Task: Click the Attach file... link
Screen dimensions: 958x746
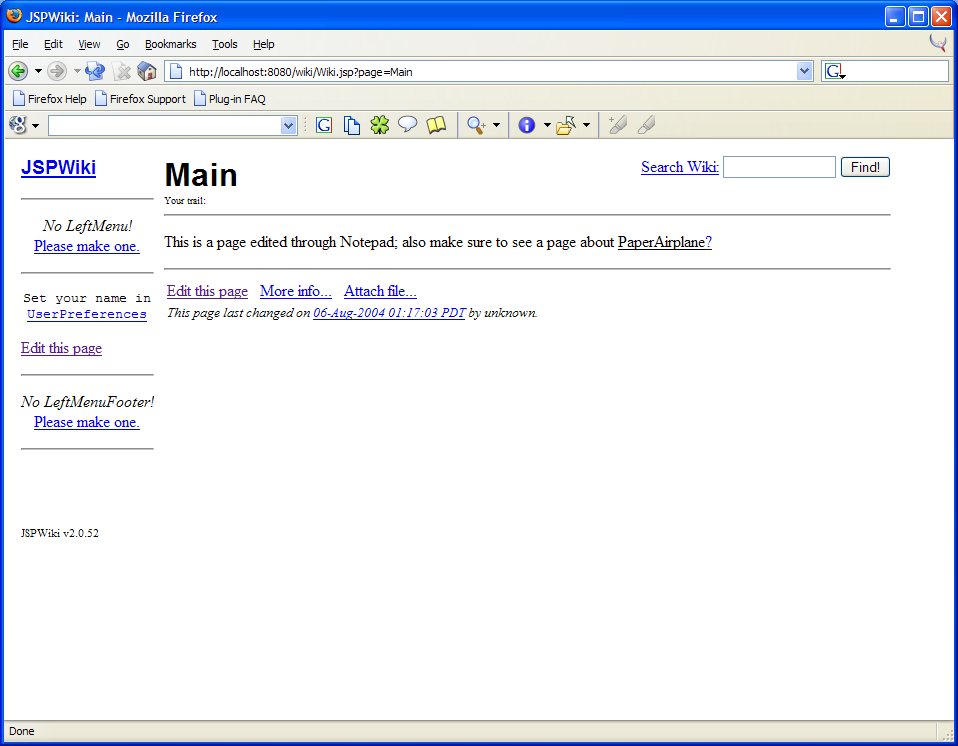Action: tap(380, 291)
